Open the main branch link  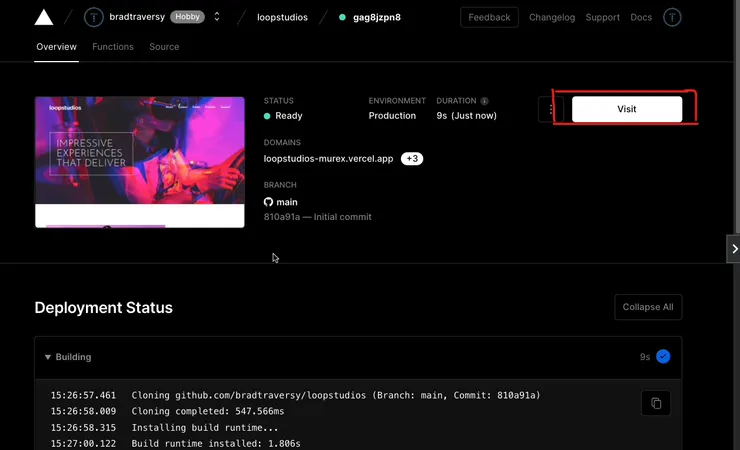286,202
